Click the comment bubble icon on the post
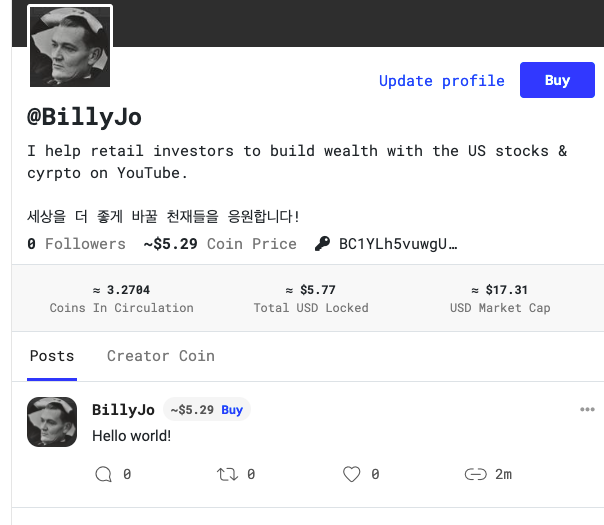Screen dimensions: 604x525 (x=103, y=474)
